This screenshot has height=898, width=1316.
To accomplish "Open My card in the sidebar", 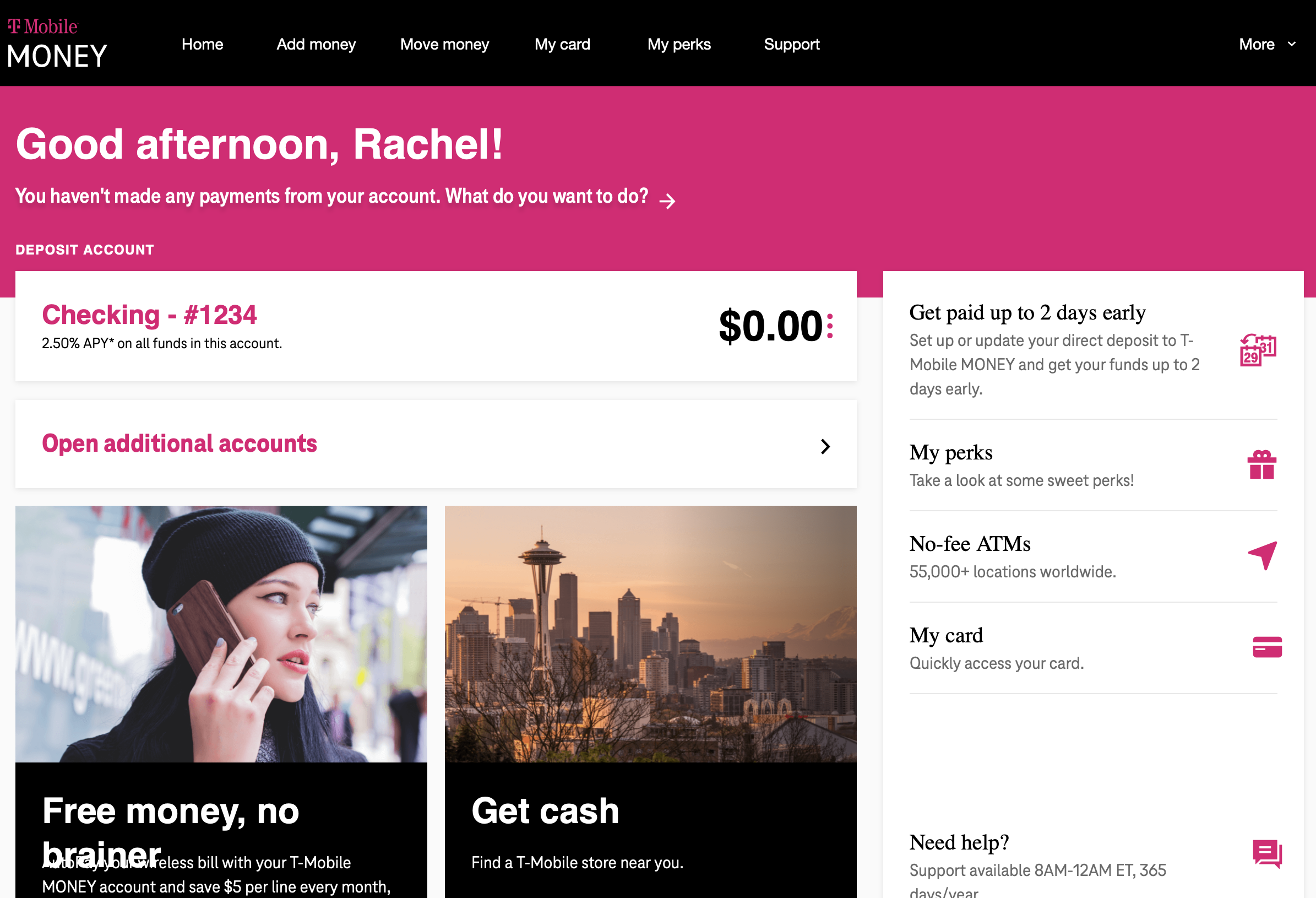I will (x=946, y=635).
